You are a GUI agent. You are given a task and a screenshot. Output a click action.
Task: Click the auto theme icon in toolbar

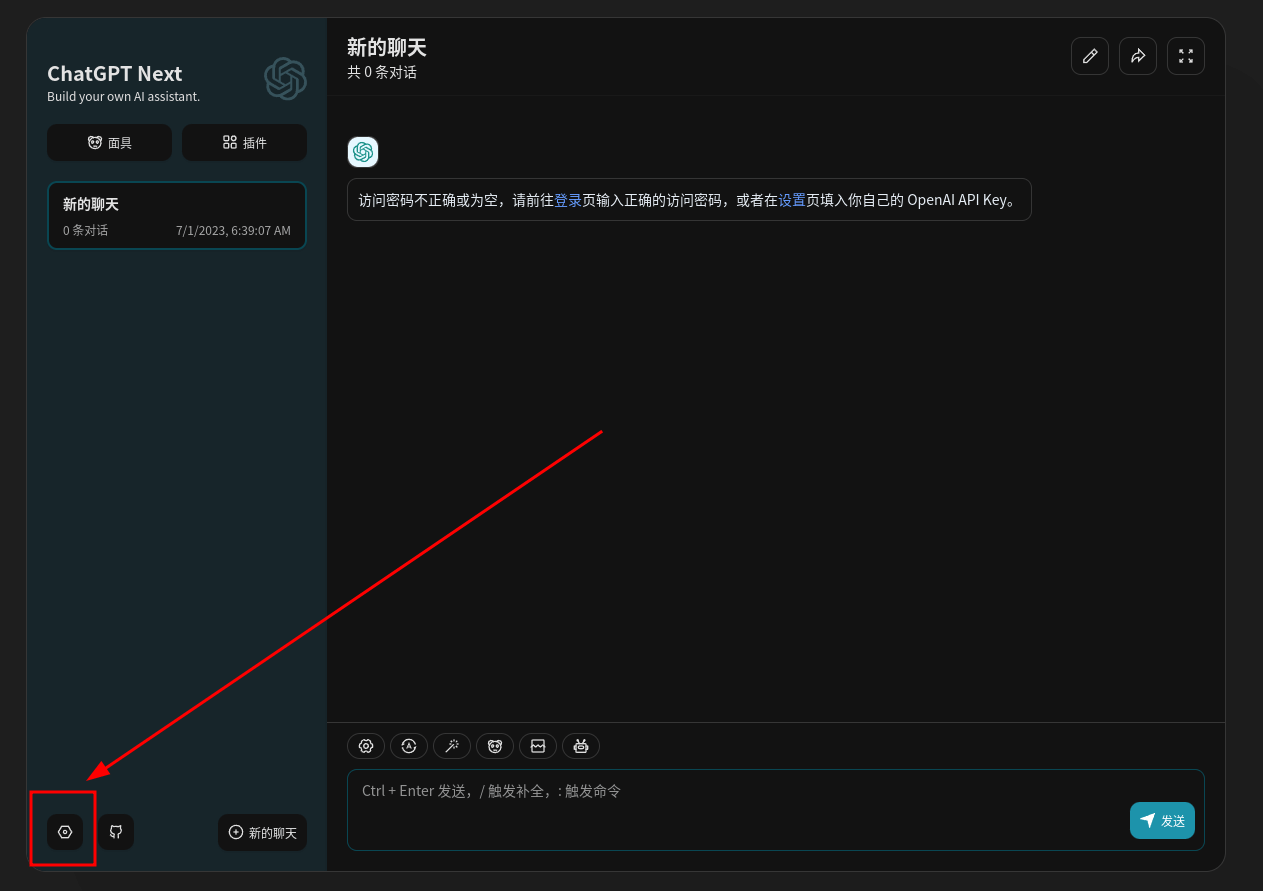point(409,745)
